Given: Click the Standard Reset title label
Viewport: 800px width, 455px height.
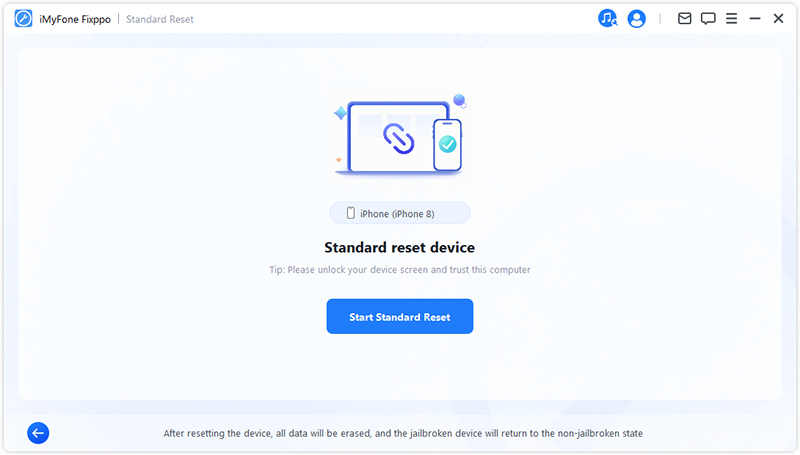Looking at the screenshot, I should tap(160, 19).
